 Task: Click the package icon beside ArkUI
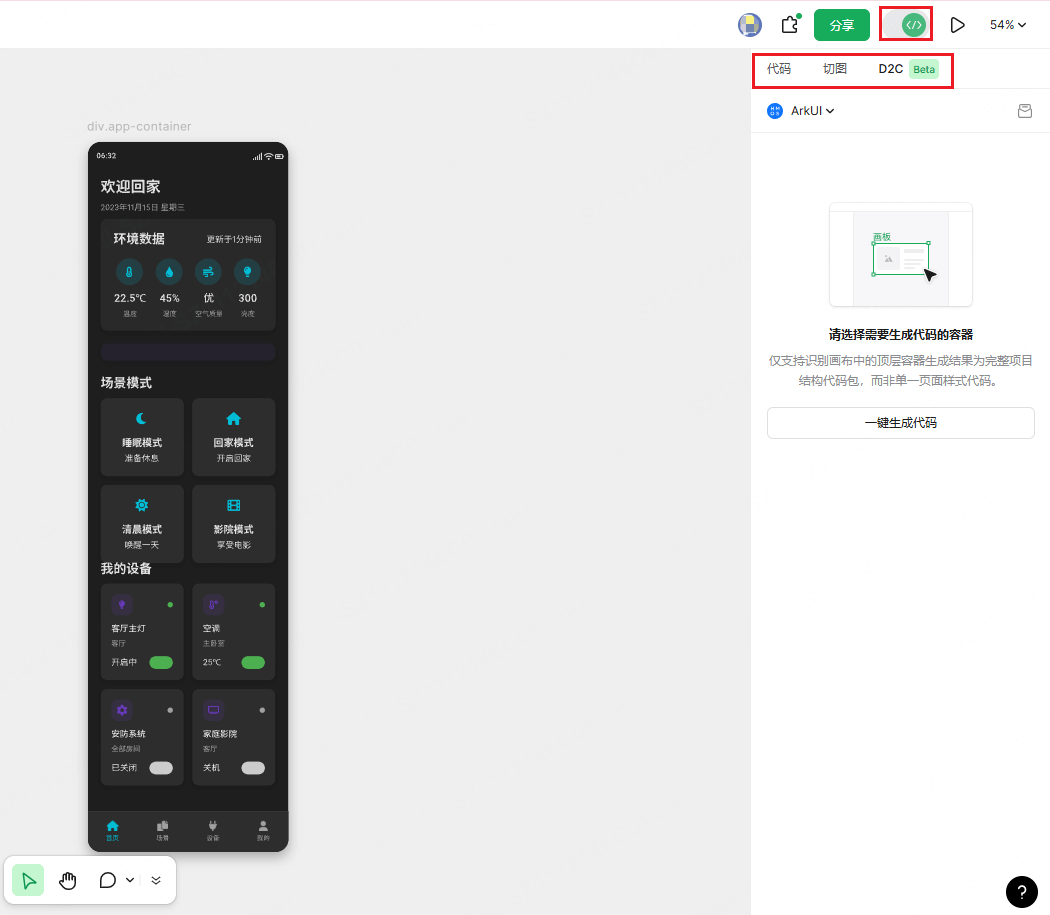click(1024, 111)
